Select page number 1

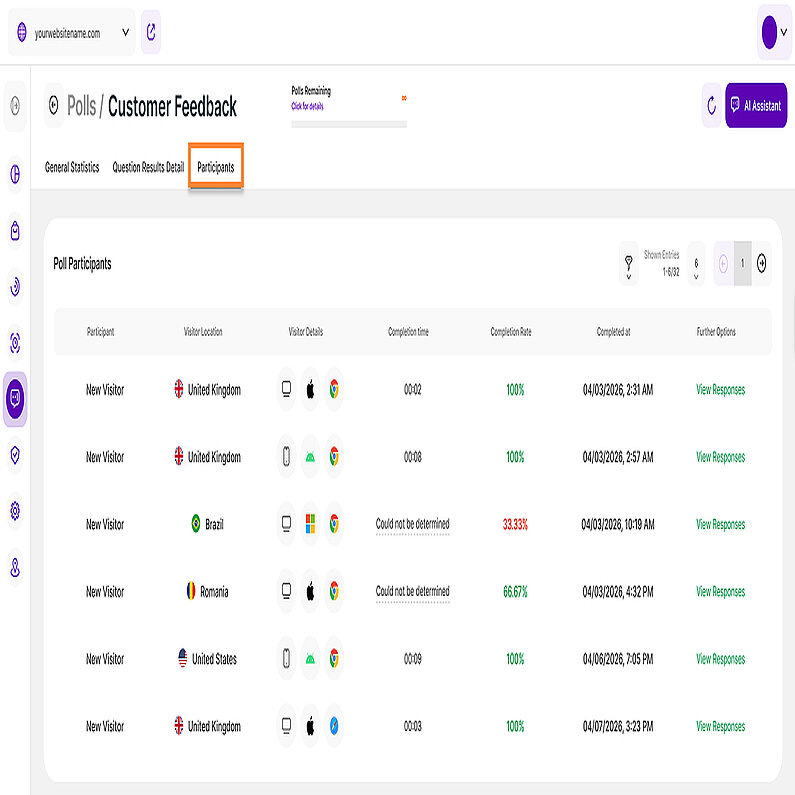point(742,264)
